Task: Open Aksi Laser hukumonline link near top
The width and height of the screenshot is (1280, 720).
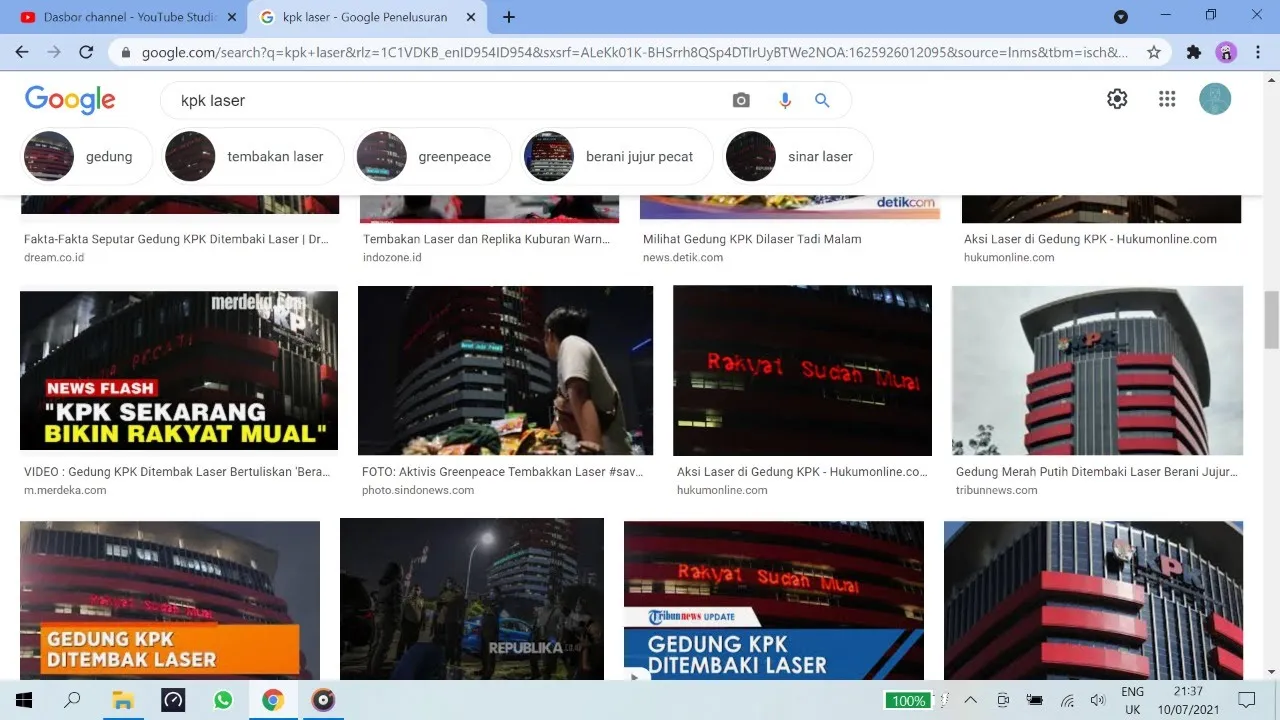Action: tap(1090, 239)
